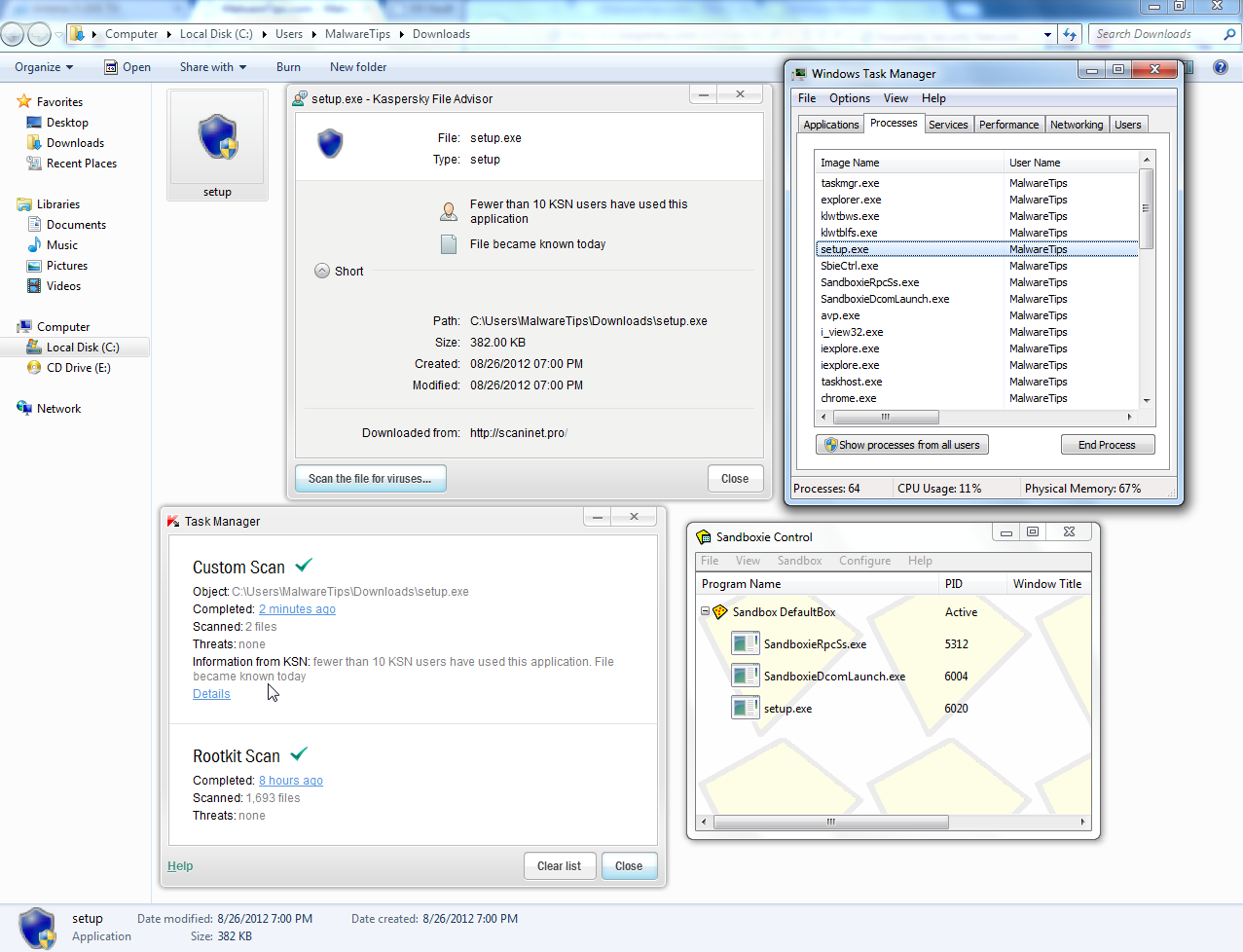Click the Sandbox DefaultBox yellow icon
Screen dimensions: 1243x952
720,612
